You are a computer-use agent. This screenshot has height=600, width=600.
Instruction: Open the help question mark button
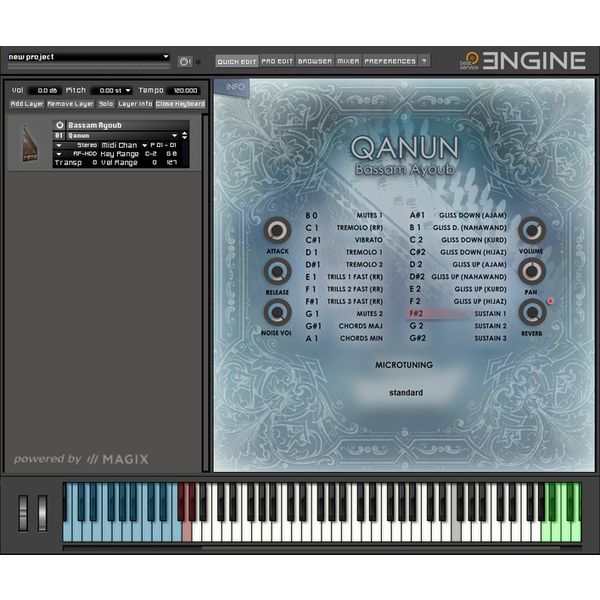(424, 61)
